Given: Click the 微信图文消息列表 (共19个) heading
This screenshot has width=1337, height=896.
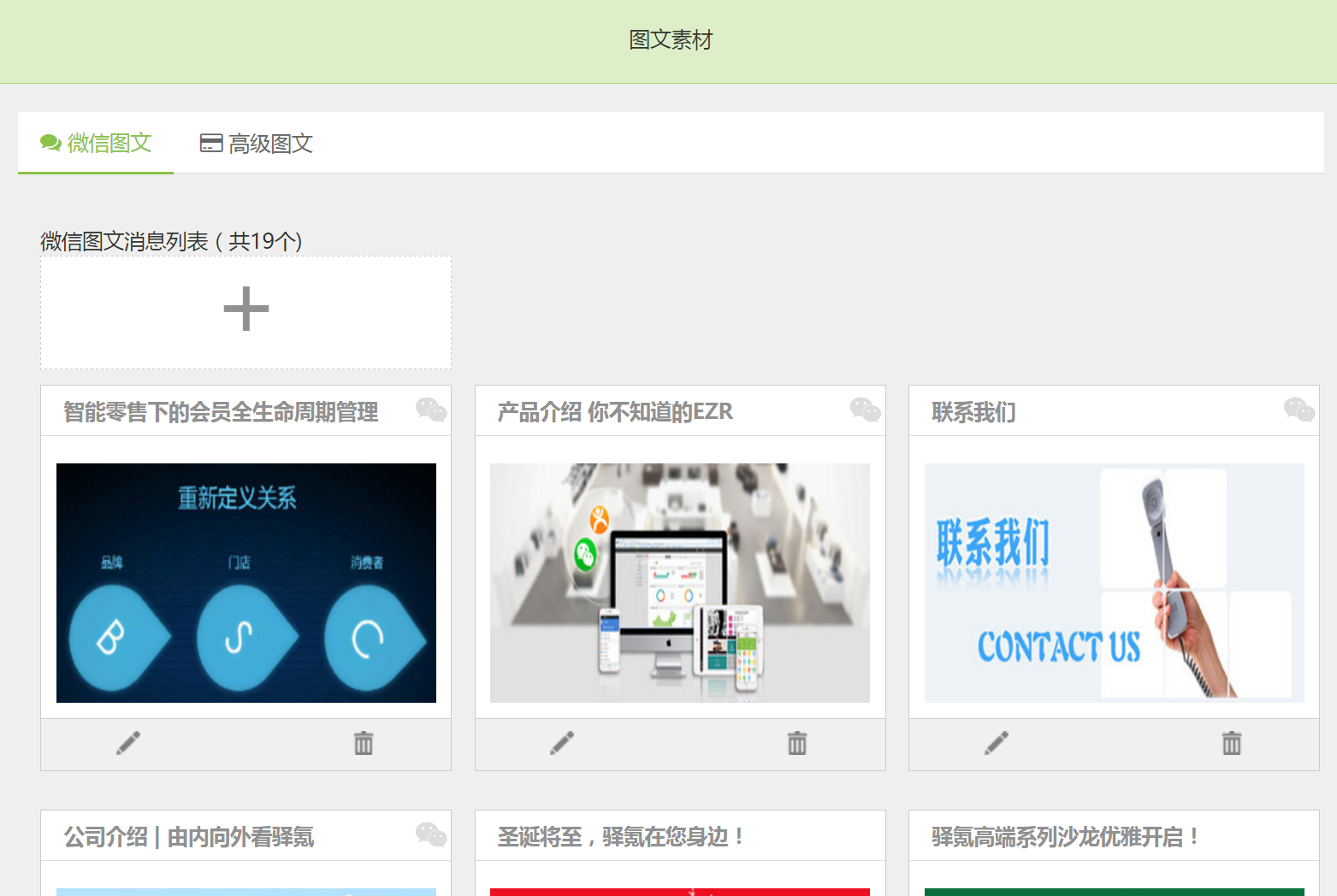Looking at the screenshot, I should tap(171, 242).
